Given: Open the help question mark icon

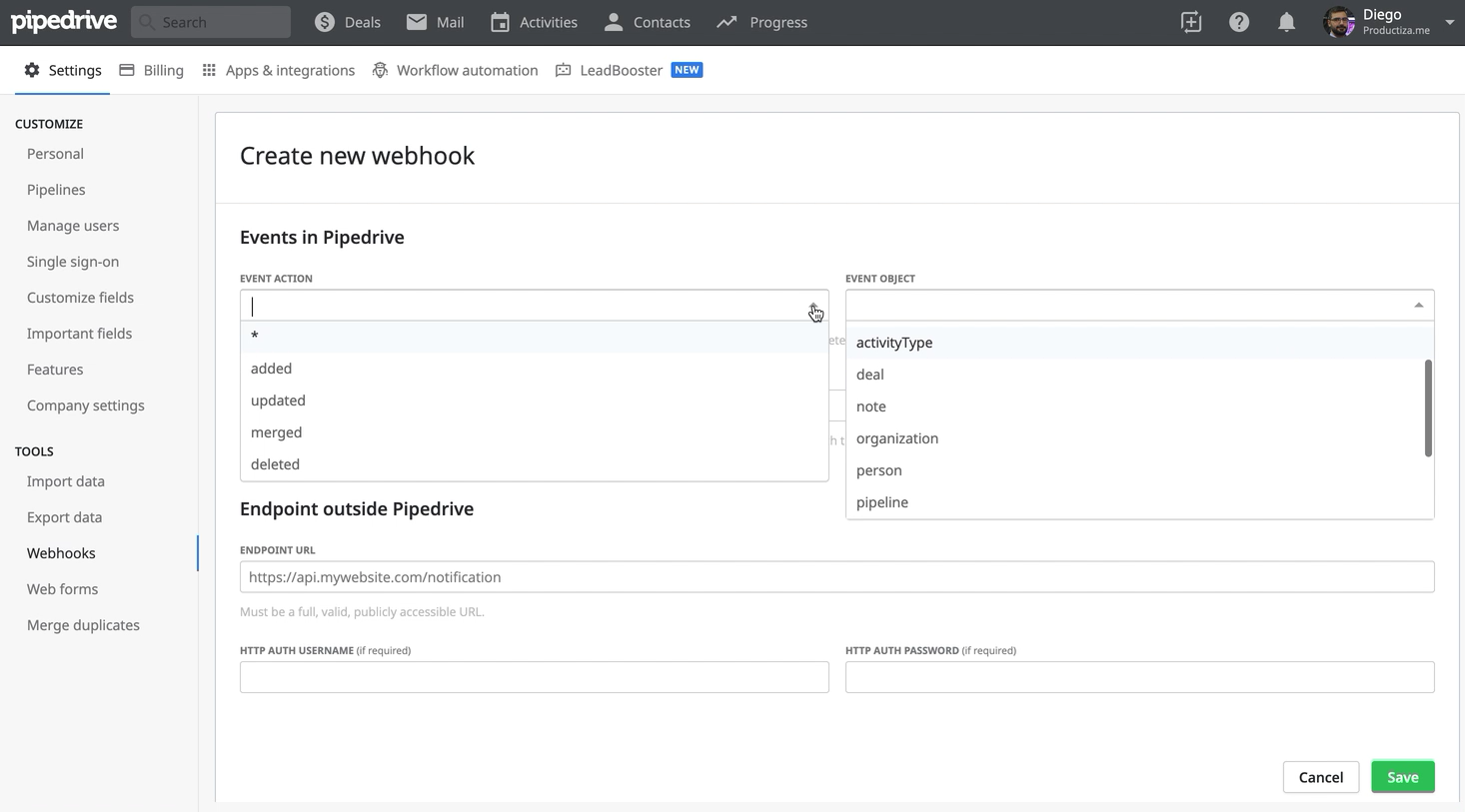Looking at the screenshot, I should pos(1238,22).
